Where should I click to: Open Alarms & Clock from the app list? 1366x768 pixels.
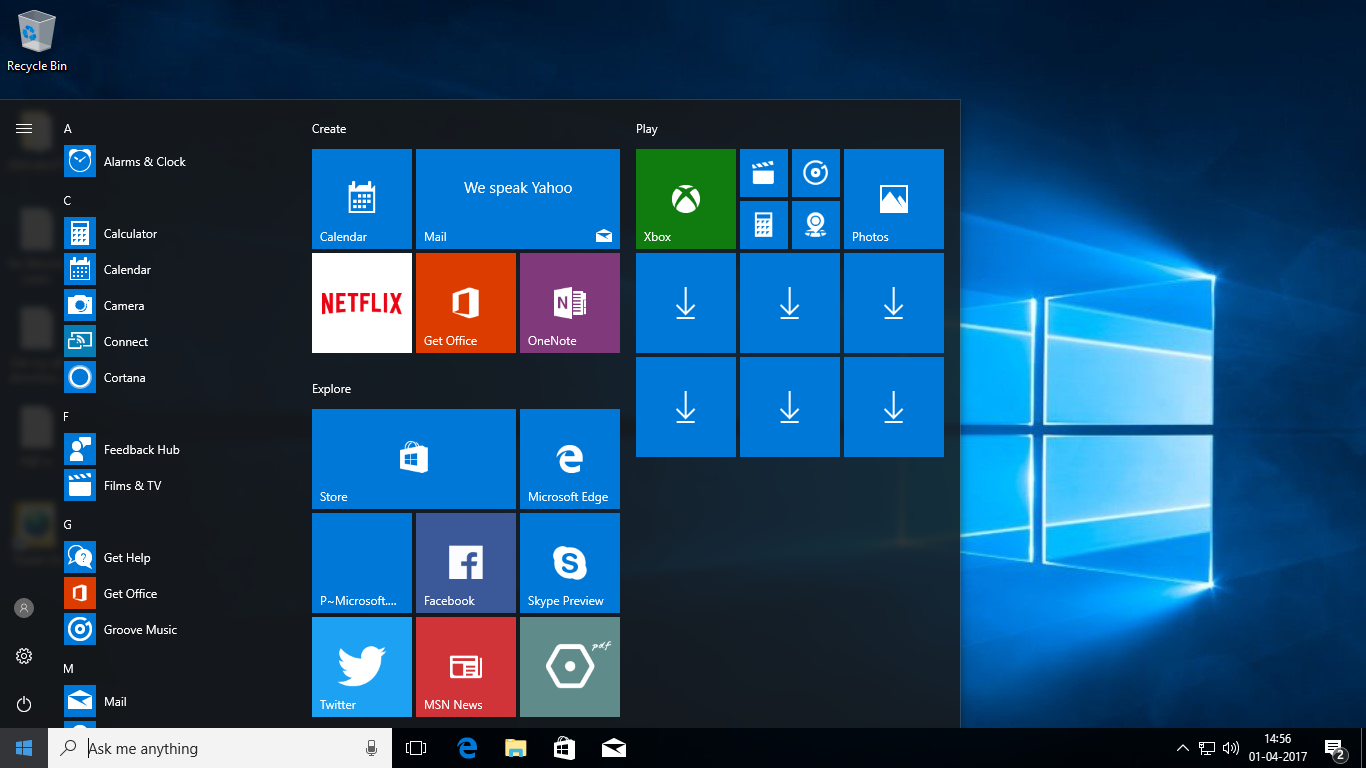point(180,161)
